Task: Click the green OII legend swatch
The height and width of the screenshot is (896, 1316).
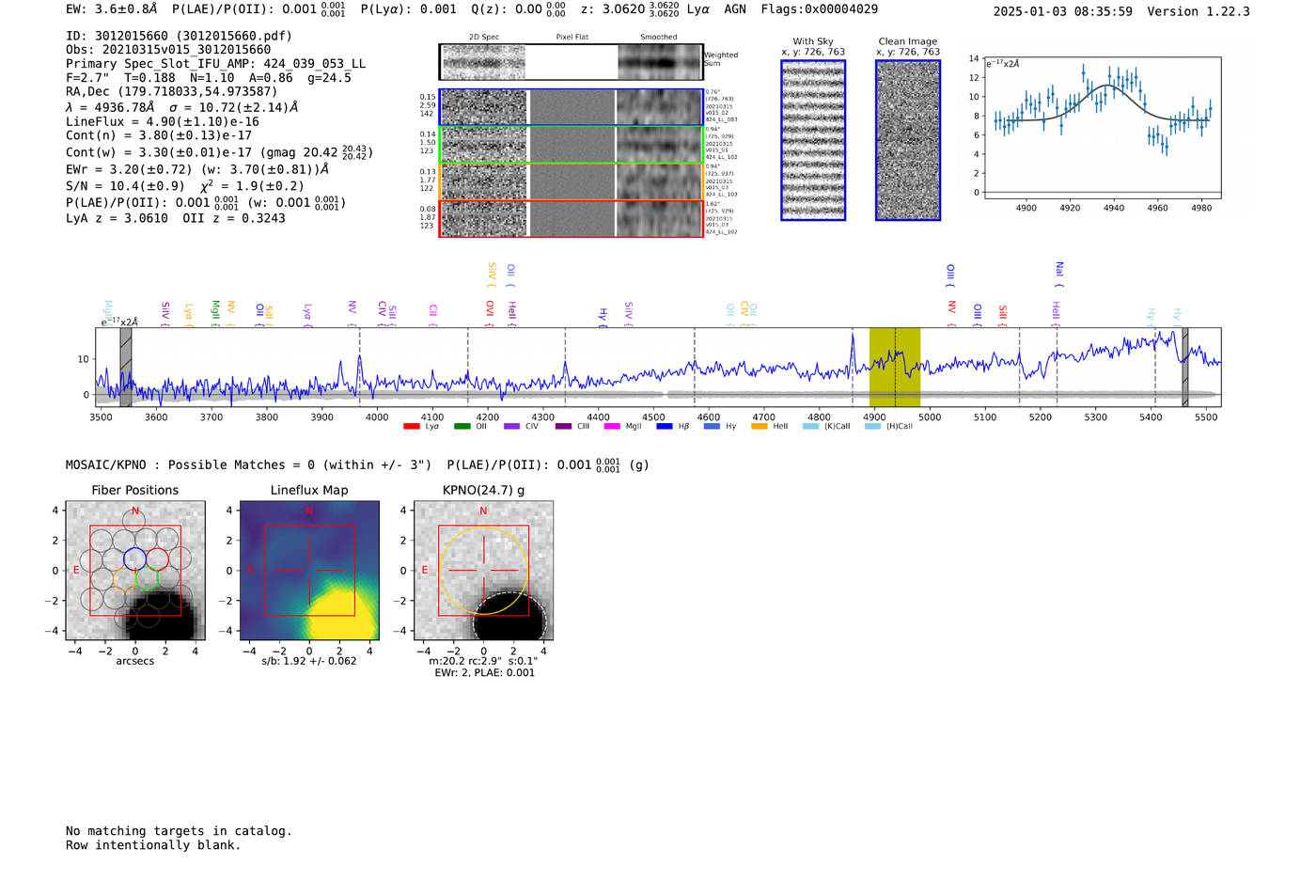Action: [462, 427]
